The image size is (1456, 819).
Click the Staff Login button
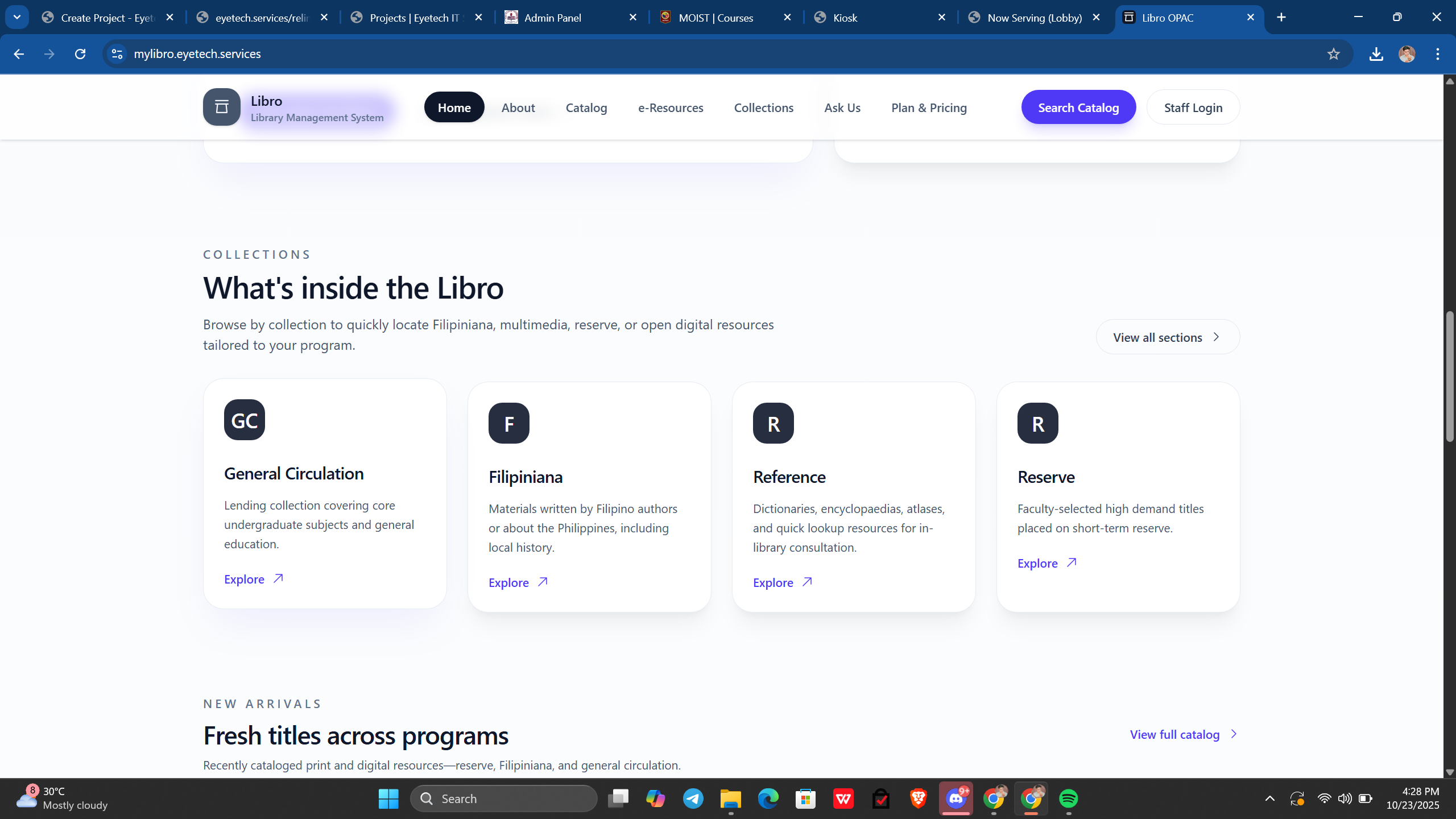(1193, 107)
